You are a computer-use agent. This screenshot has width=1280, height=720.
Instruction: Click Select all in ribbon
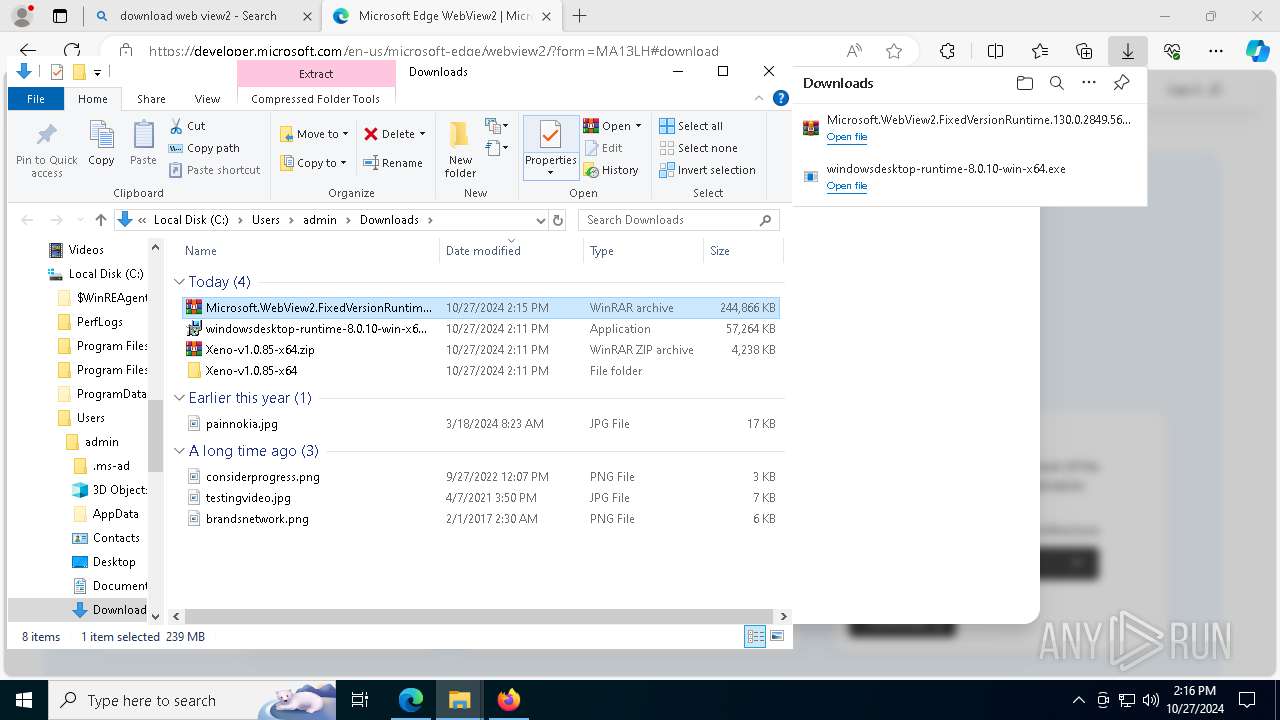(x=691, y=126)
